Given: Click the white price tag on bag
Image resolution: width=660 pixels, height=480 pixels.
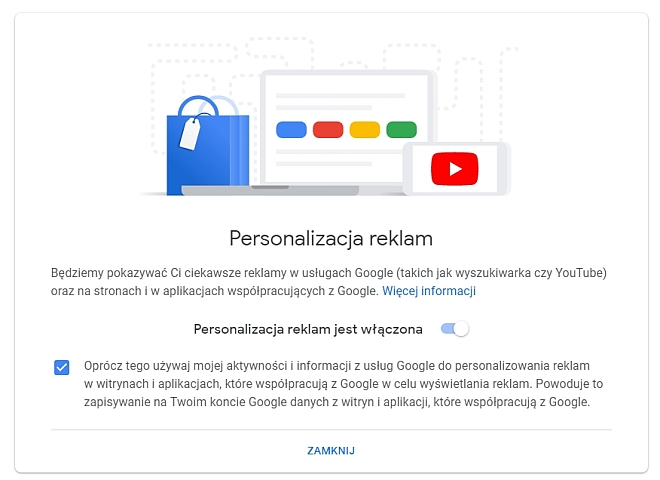Looking at the screenshot, I should (x=190, y=133).
